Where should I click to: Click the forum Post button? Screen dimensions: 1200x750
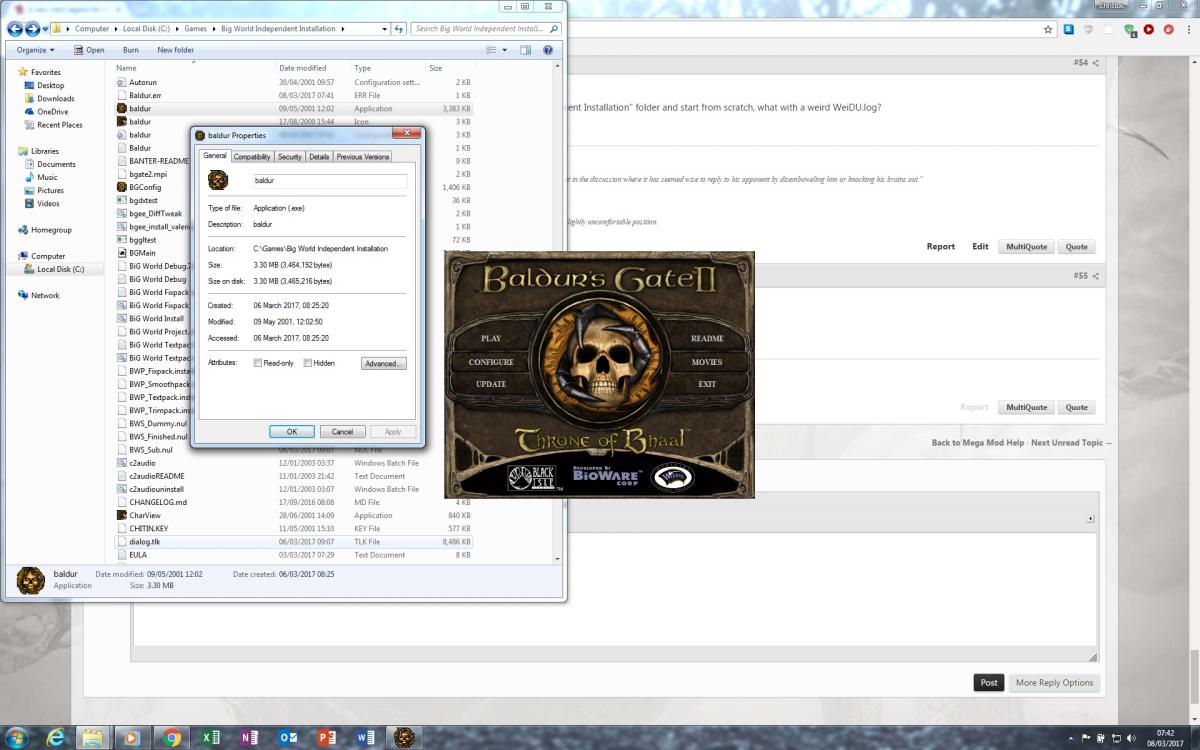[x=989, y=682]
